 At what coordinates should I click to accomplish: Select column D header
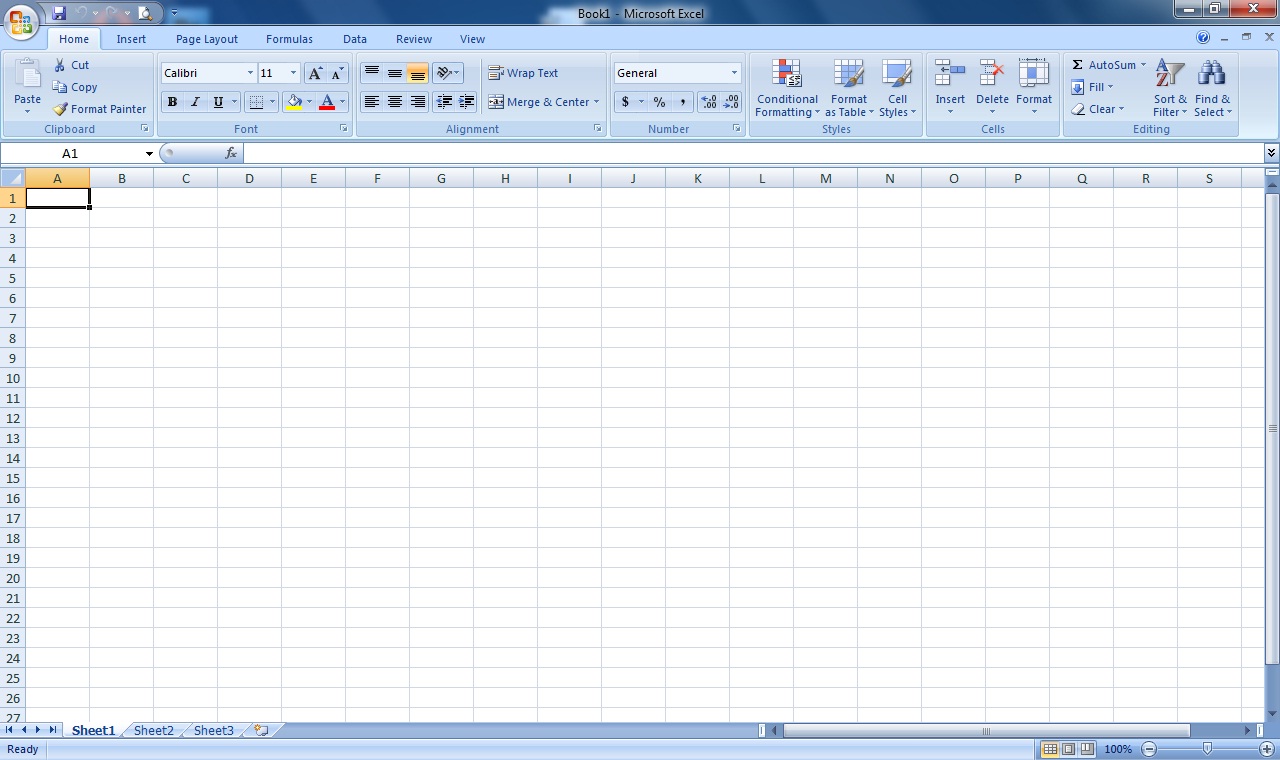(249, 178)
